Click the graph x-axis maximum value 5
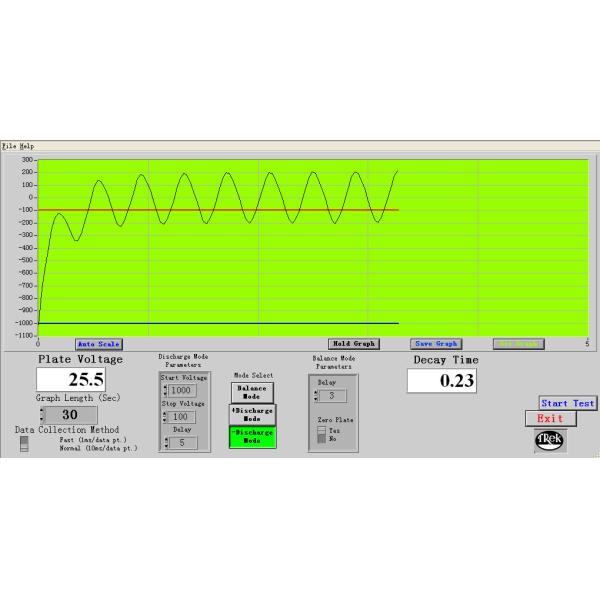The image size is (600, 600). (x=587, y=344)
